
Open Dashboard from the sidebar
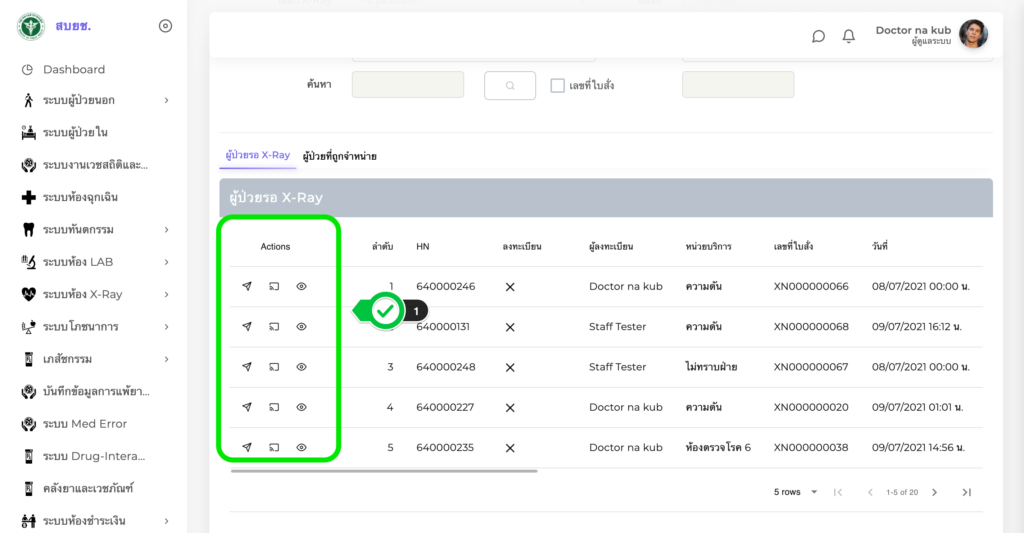click(x=73, y=69)
